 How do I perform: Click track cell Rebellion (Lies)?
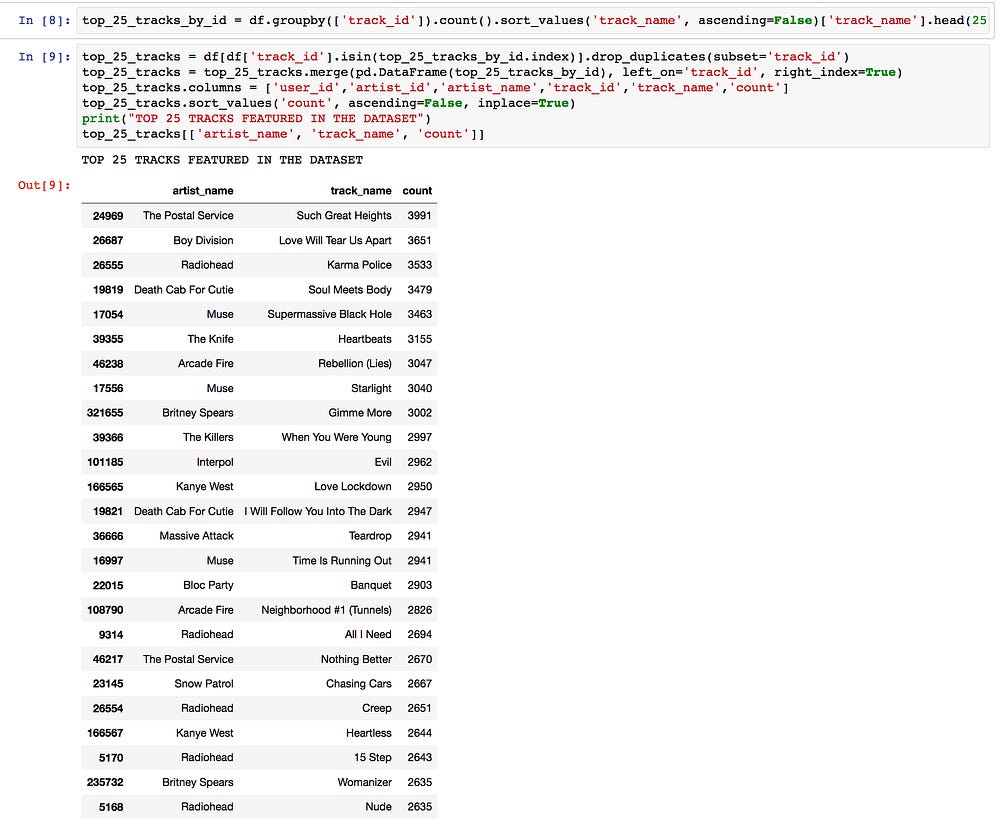[x=355, y=364]
